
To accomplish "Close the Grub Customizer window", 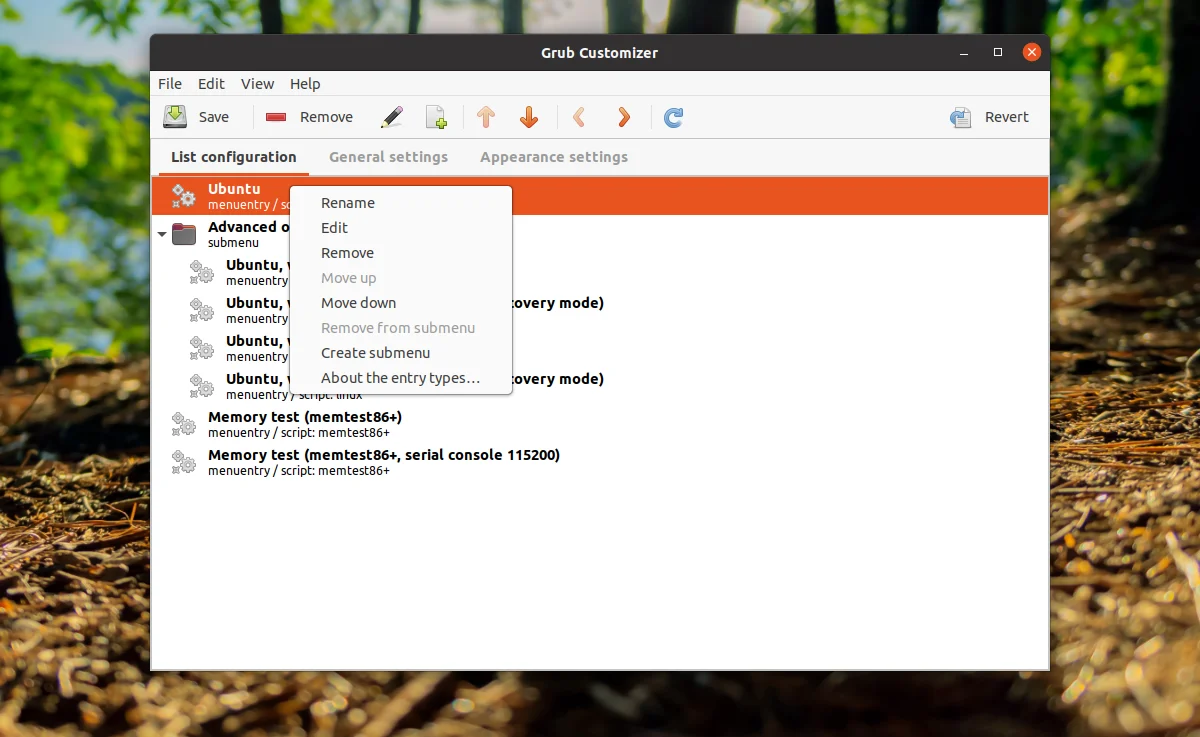I will pyautogui.click(x=1031, y=52).
